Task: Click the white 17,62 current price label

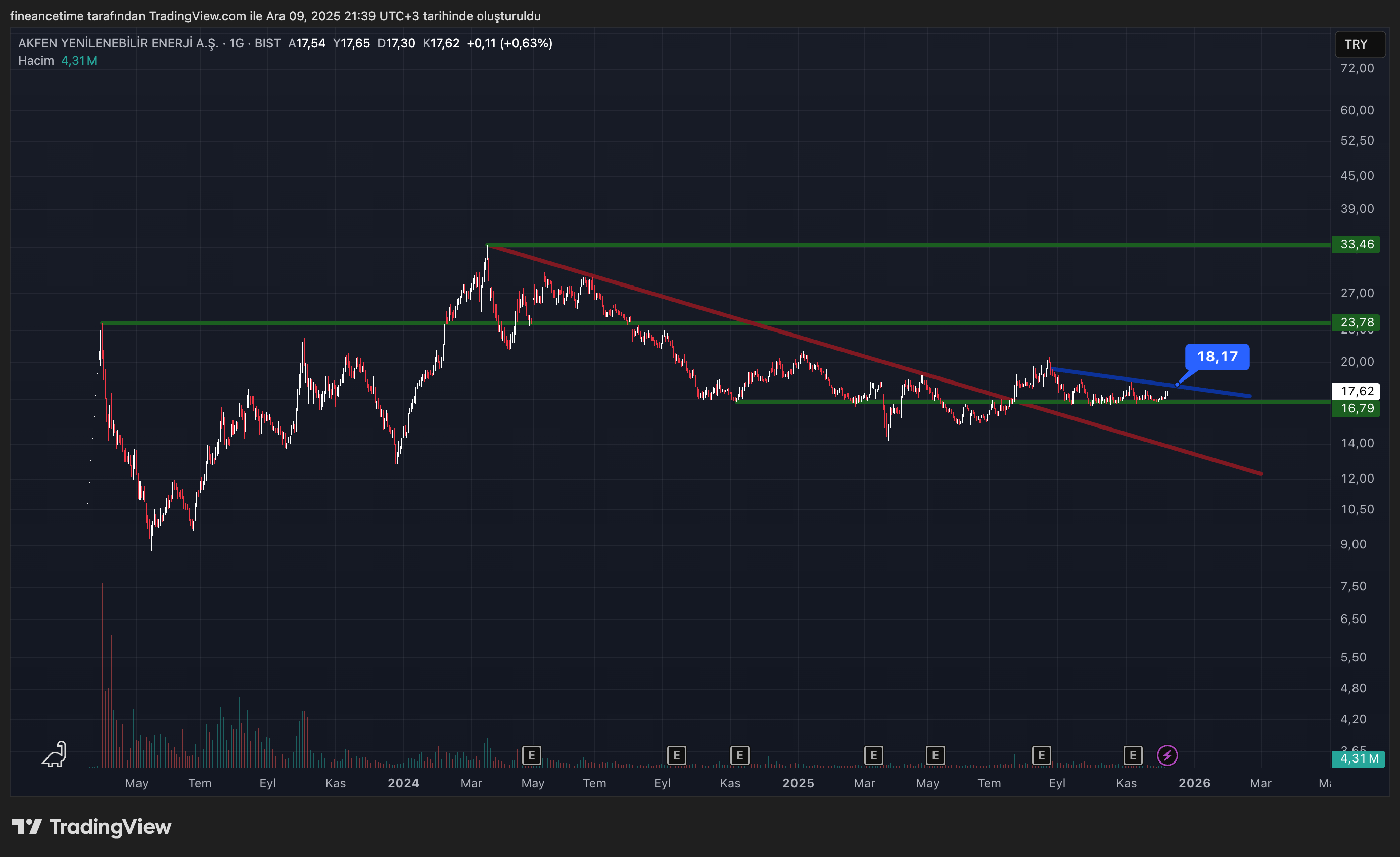Action: 1356,391
